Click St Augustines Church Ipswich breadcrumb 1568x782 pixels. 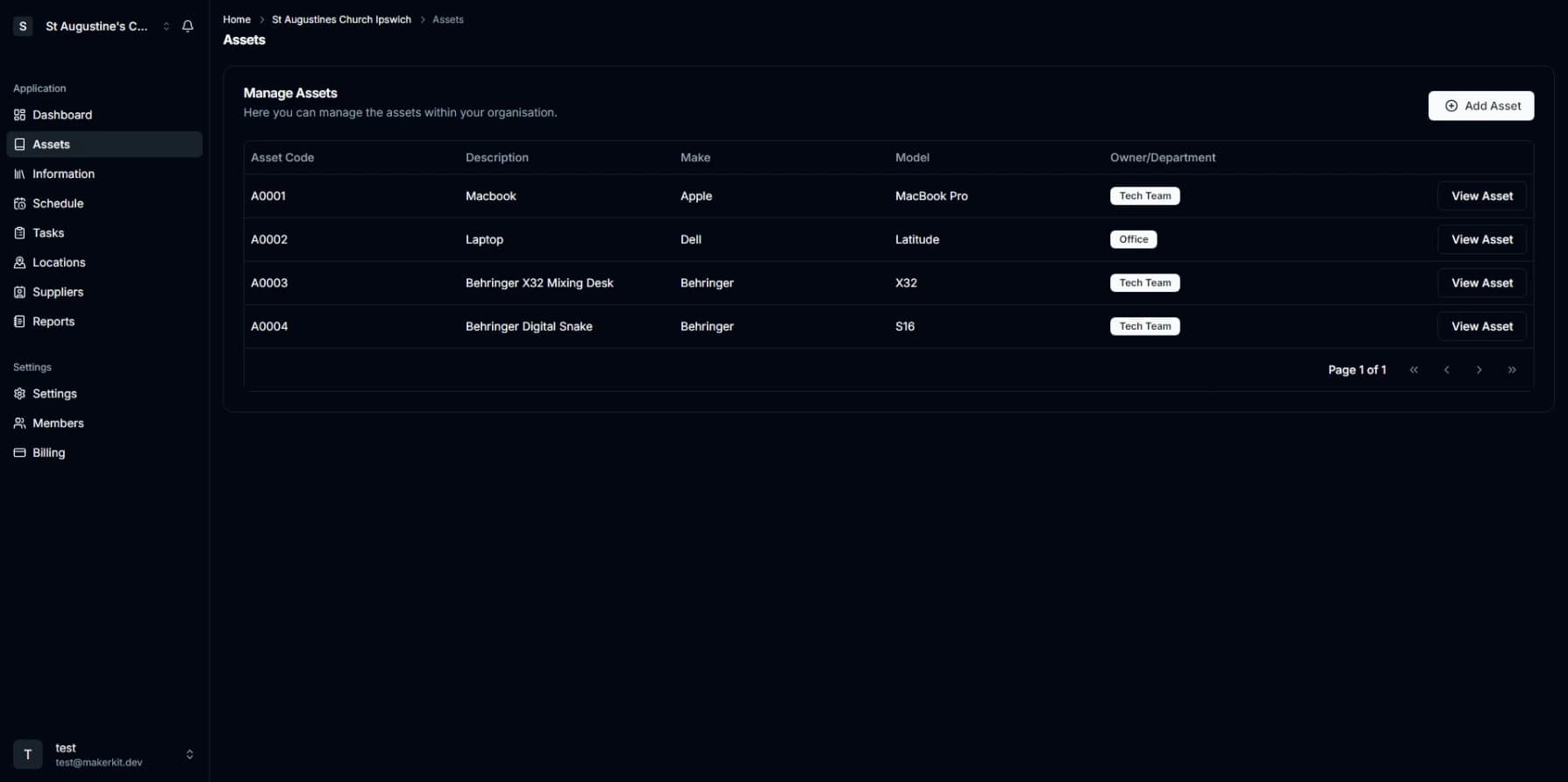coord(341,19)
